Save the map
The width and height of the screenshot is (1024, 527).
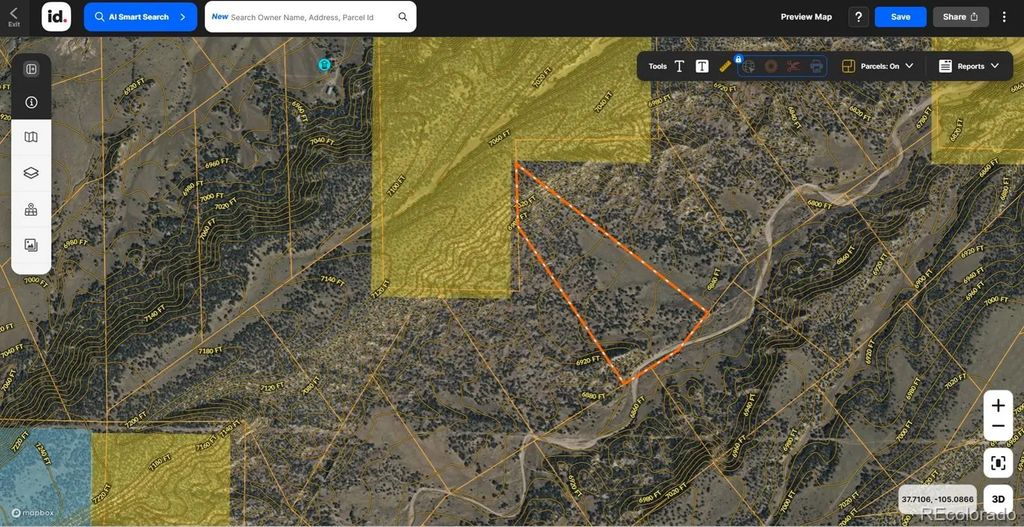point(900,17)
